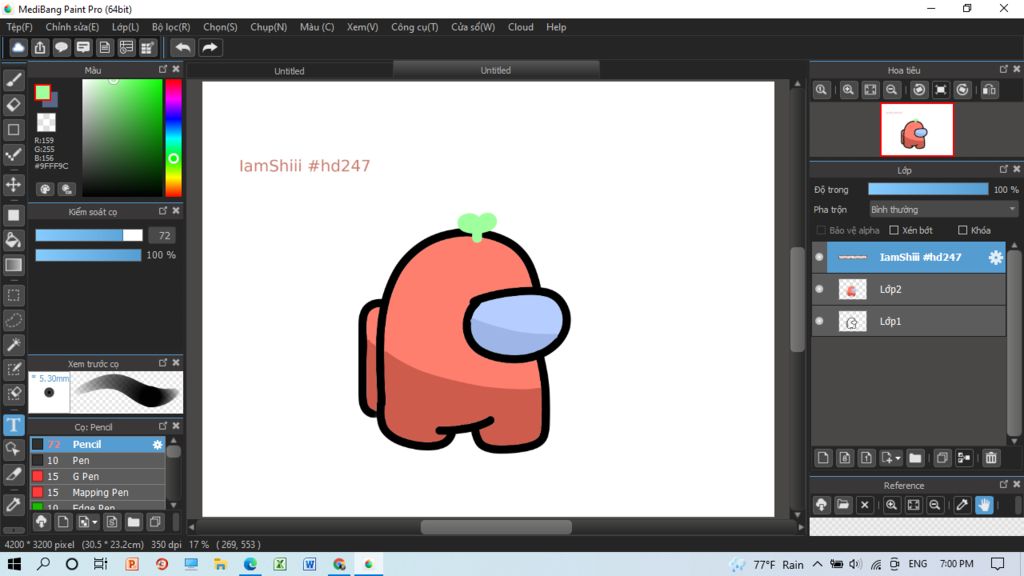
Task: Duplicate the layer in the Layers panel
Action: point(942,458)
